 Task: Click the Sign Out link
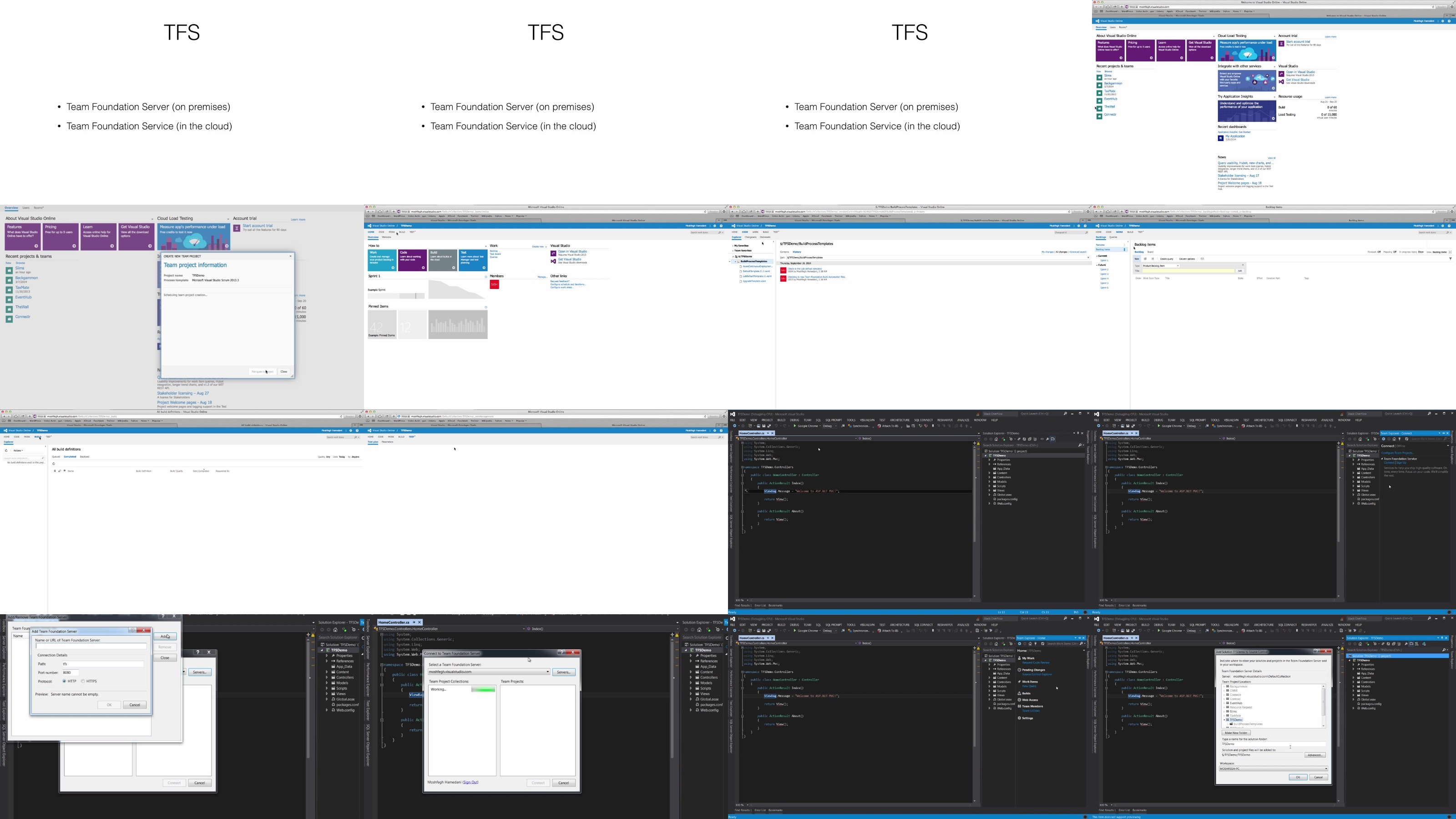click(470, 782)
